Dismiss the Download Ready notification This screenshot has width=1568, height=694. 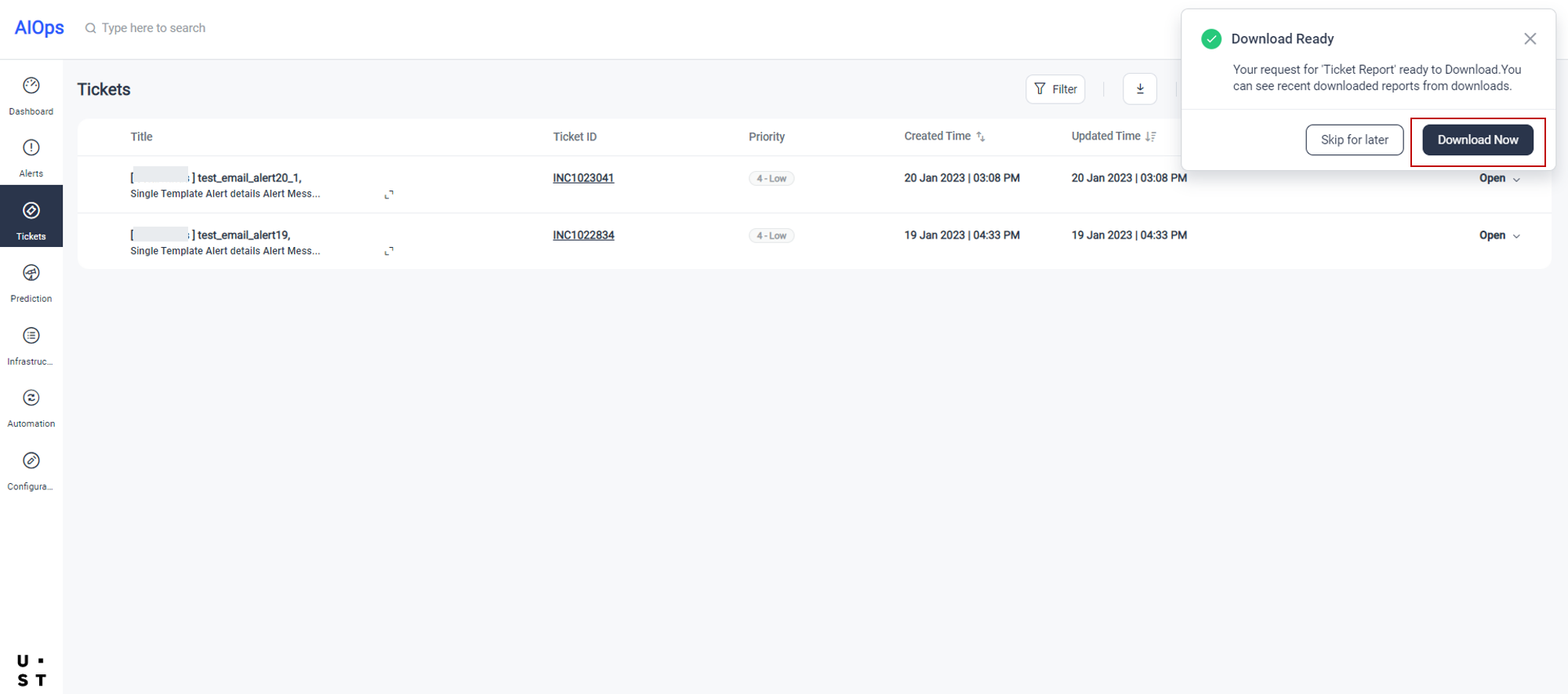click(x=1530, y=39)
